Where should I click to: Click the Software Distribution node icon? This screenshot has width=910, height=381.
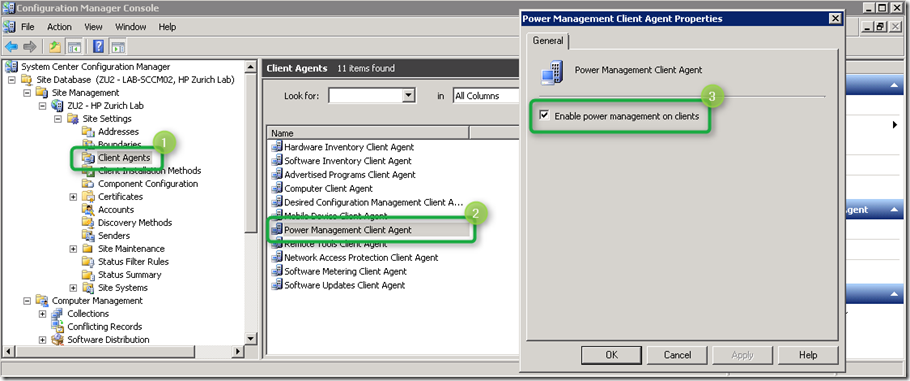pyautogui.click(x=57, y=340)
